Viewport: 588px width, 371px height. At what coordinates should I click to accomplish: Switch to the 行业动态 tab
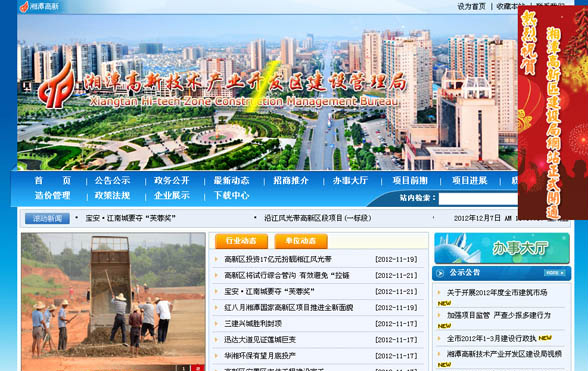[241, 241]
